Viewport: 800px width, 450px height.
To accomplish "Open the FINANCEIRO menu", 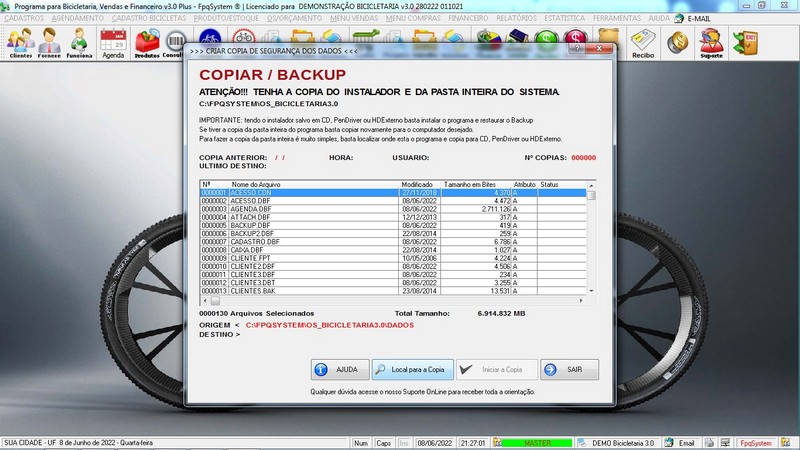I will tap(468, 18).
